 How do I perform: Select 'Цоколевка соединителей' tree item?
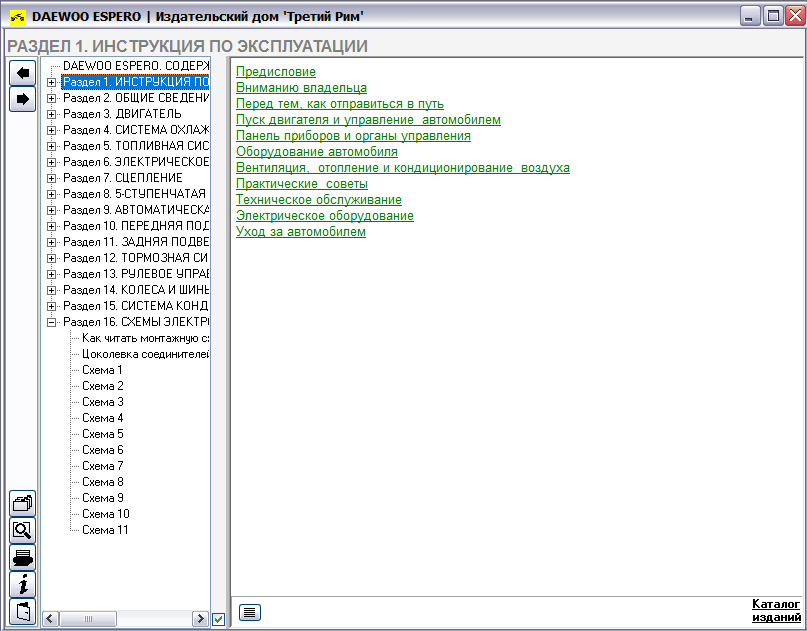(146, 354)
